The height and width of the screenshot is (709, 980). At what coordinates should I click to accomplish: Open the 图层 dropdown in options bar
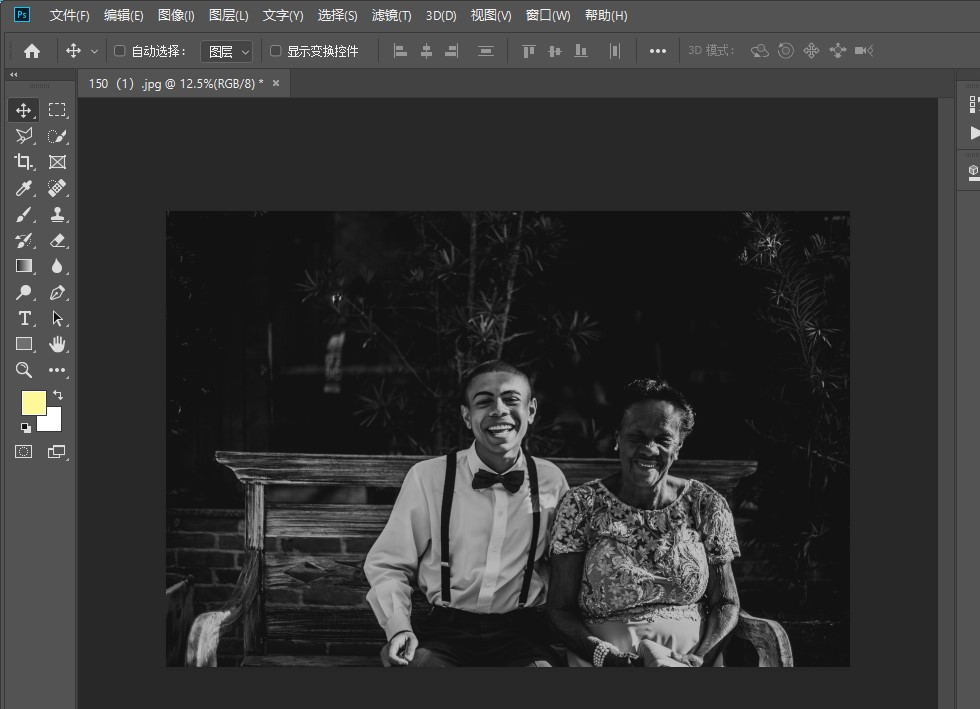click(227, 51)
